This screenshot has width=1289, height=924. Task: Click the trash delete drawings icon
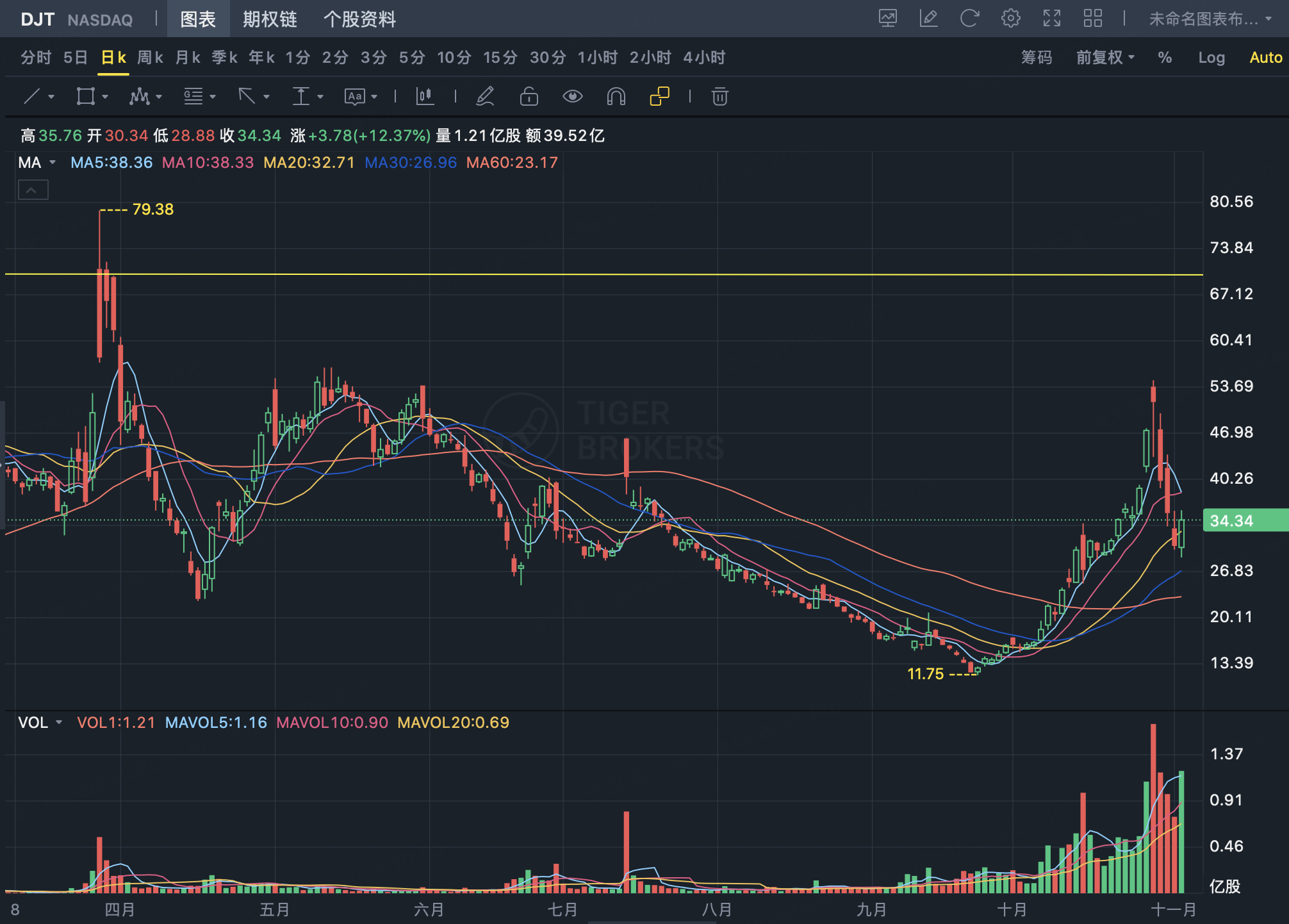click(719, 97)
